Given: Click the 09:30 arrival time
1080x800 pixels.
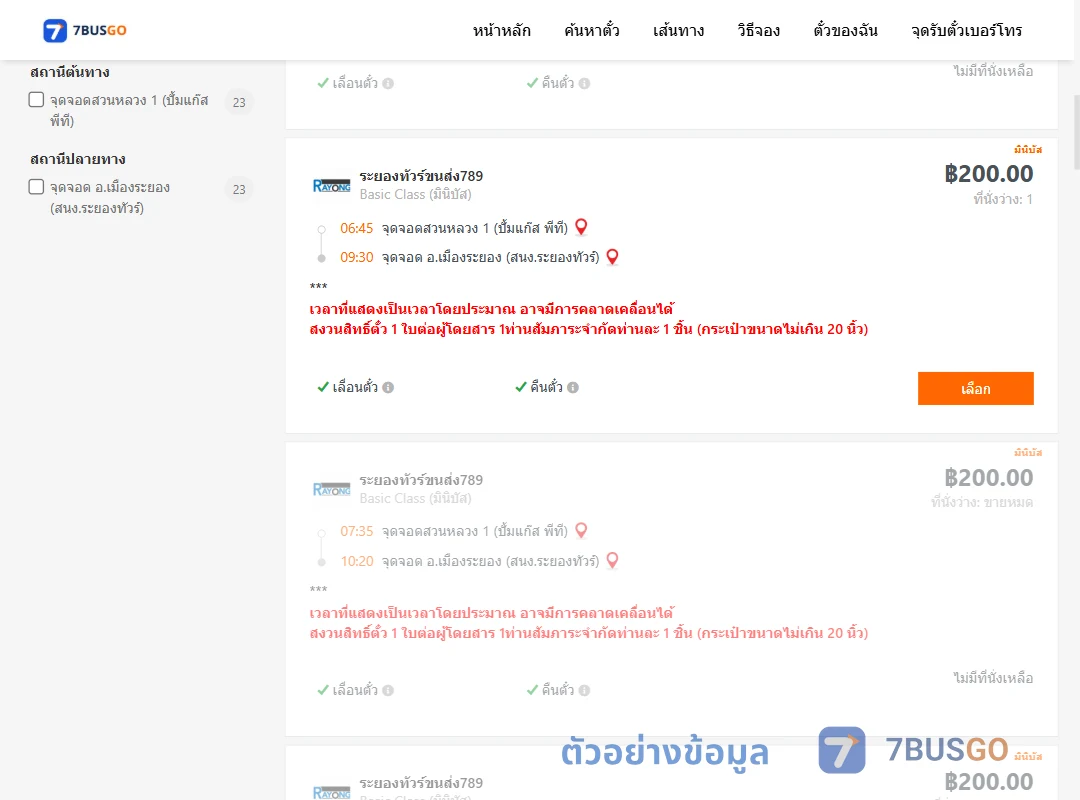Looking at the screenshot, I should pyautogui.click(x=356, y=258).
